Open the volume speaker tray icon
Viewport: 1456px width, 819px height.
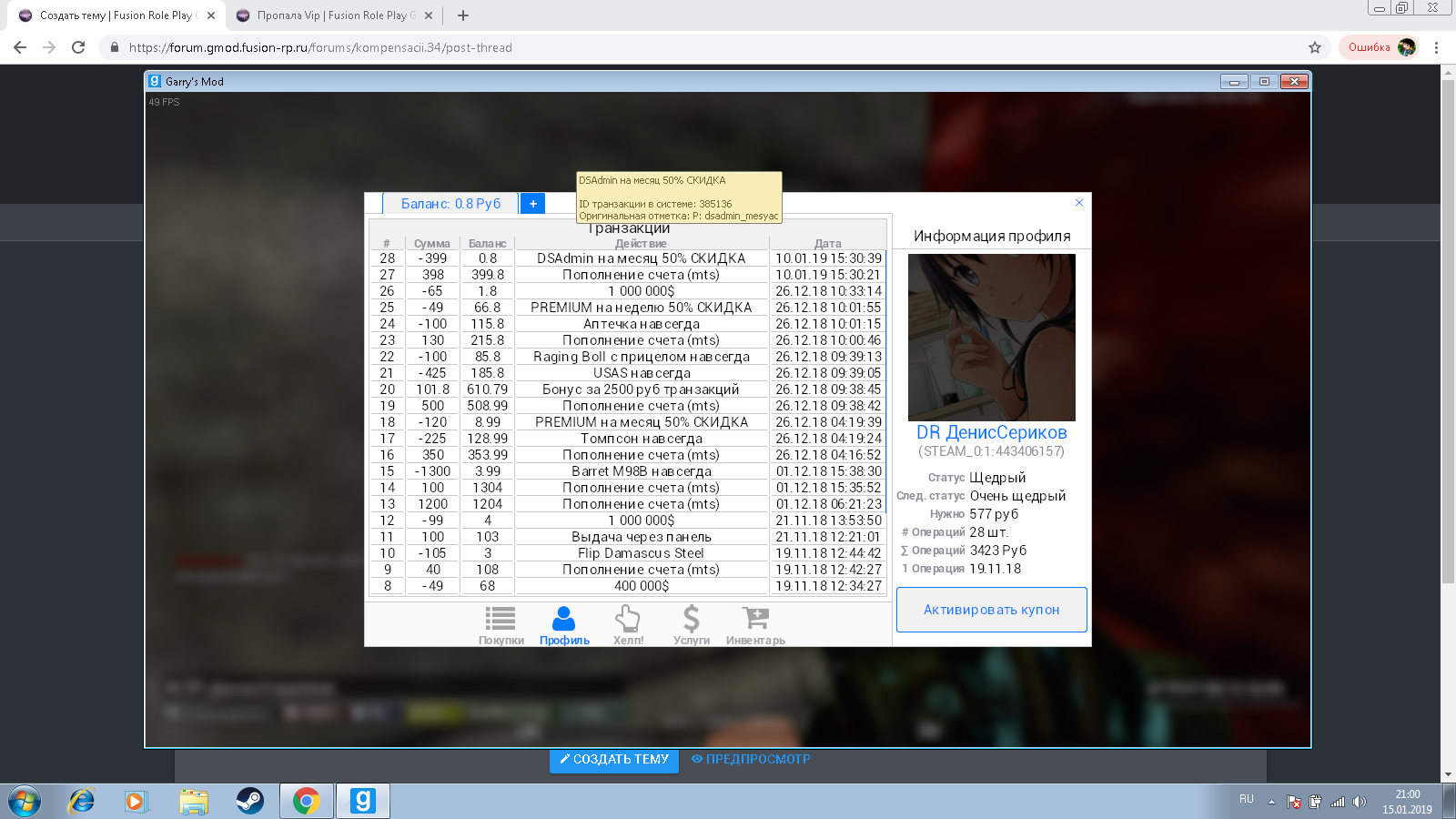pyautogui.click(x=1360, y=802)
